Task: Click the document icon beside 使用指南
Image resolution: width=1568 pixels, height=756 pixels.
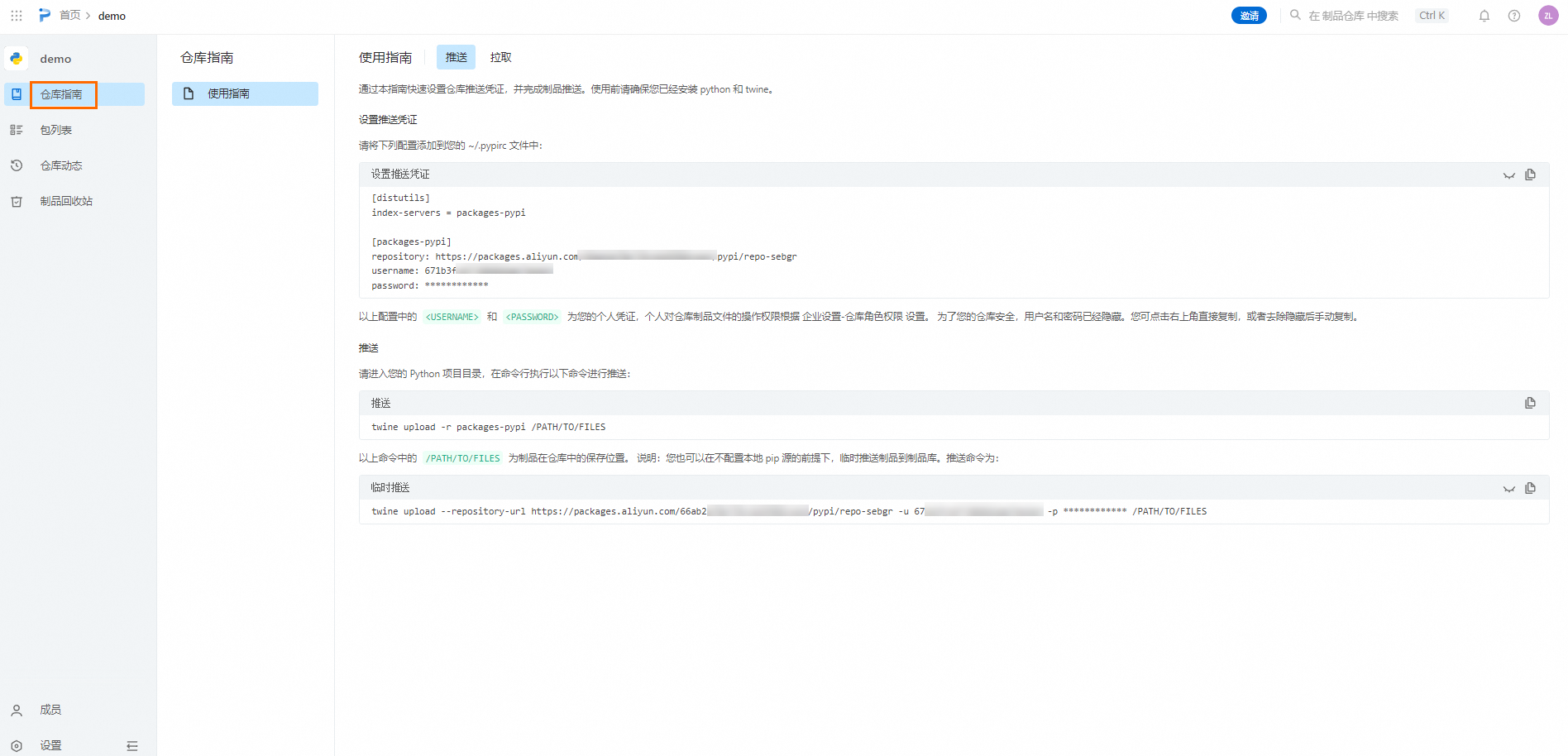Action: tap(189, 93)
